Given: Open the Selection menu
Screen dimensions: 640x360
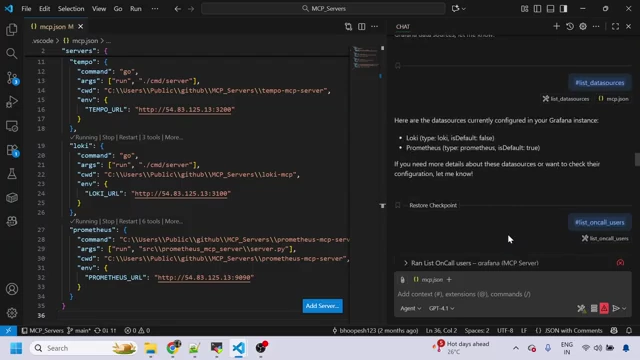Looking at the screenshot, I should coord(71,9).
